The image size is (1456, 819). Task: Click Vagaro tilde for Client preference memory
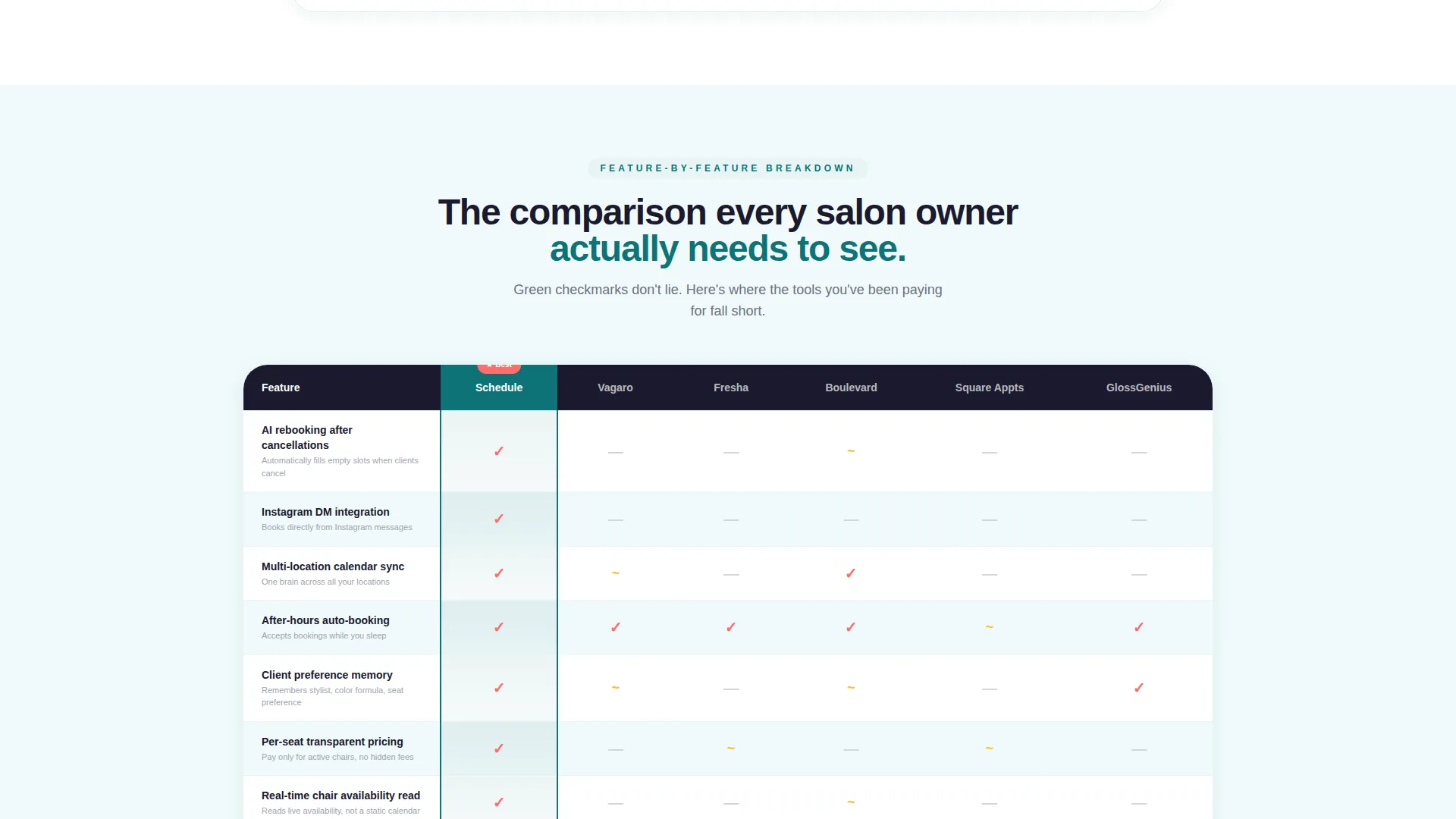615,687
